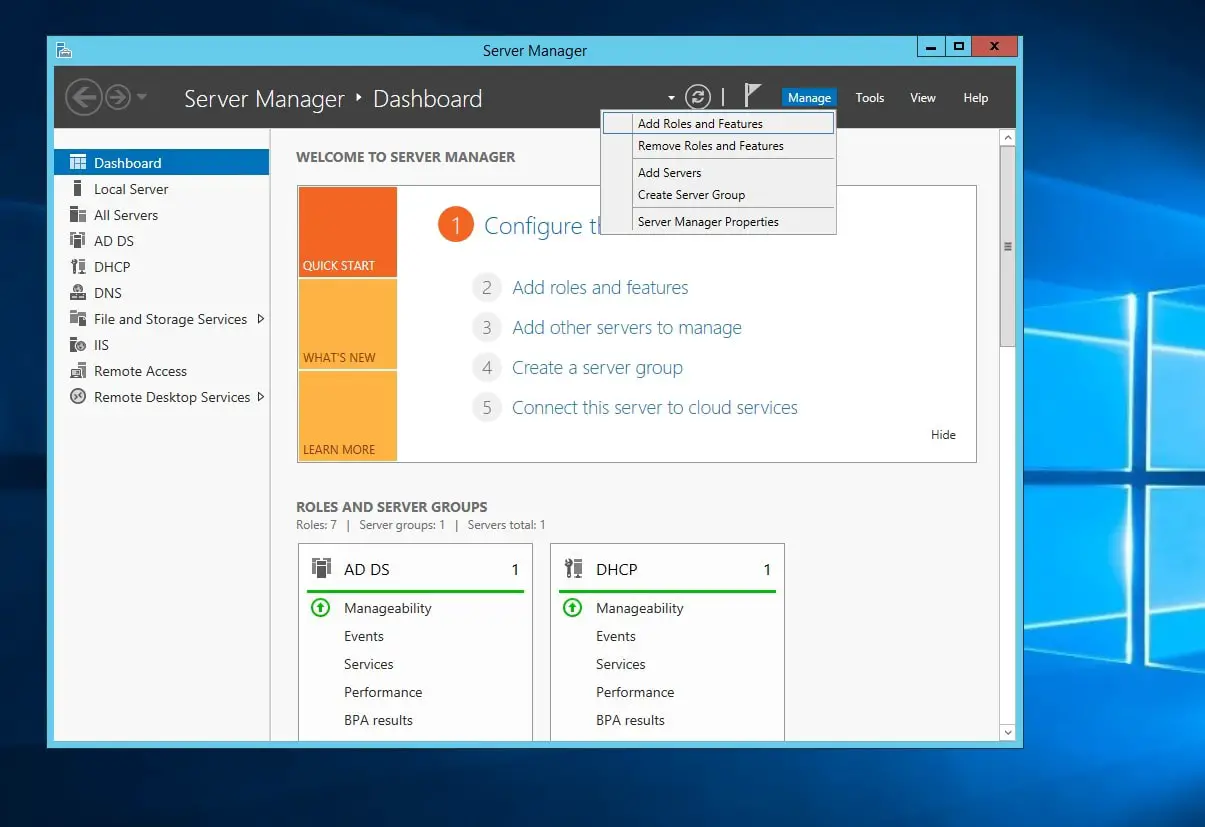Open the notifications flag icon
The width and height of the screenshot is (1205, 827).
(752, 96)
